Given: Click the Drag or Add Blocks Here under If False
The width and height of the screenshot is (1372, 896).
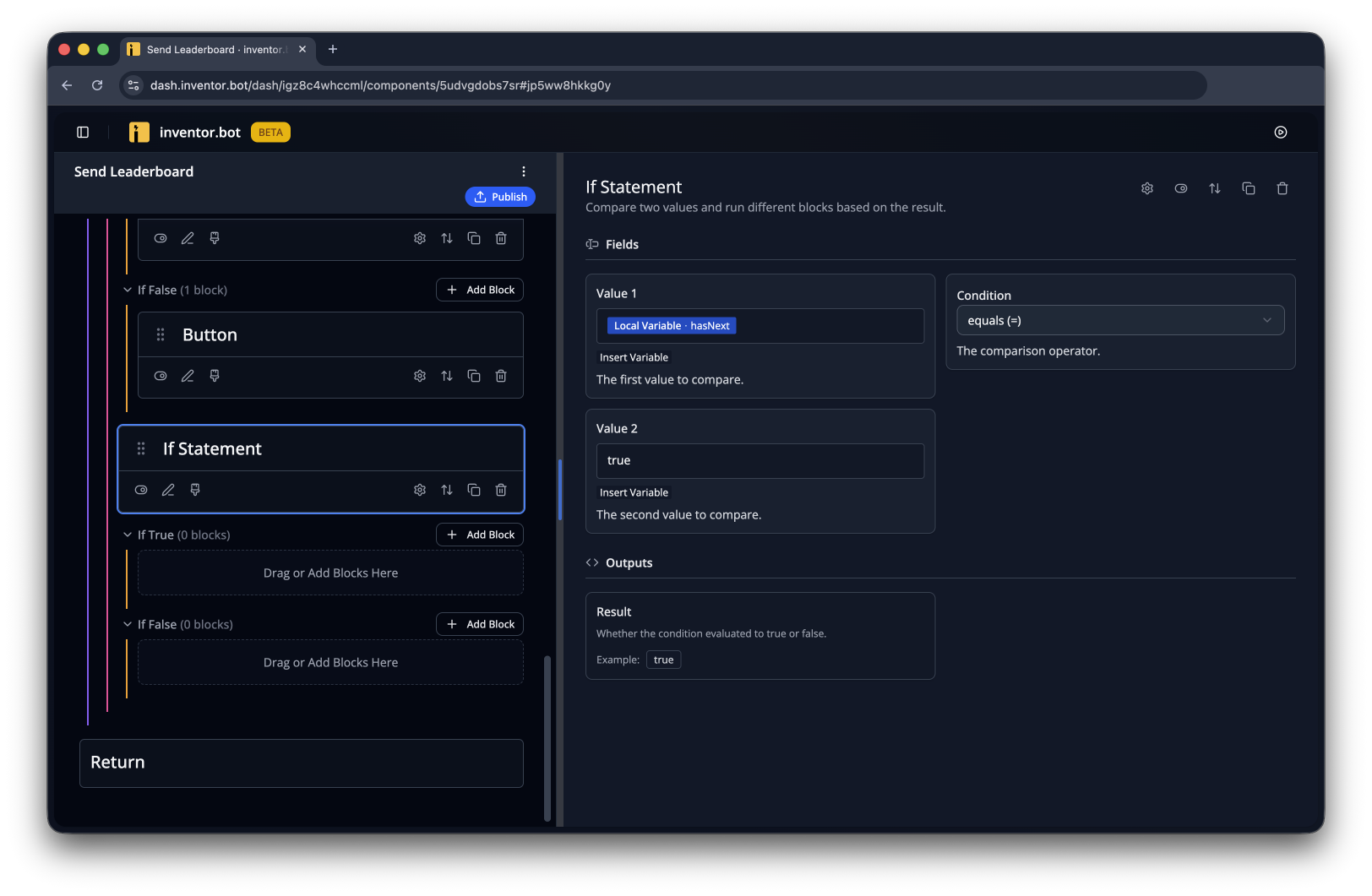Looking at the screenshot, I should click(330, 662).
